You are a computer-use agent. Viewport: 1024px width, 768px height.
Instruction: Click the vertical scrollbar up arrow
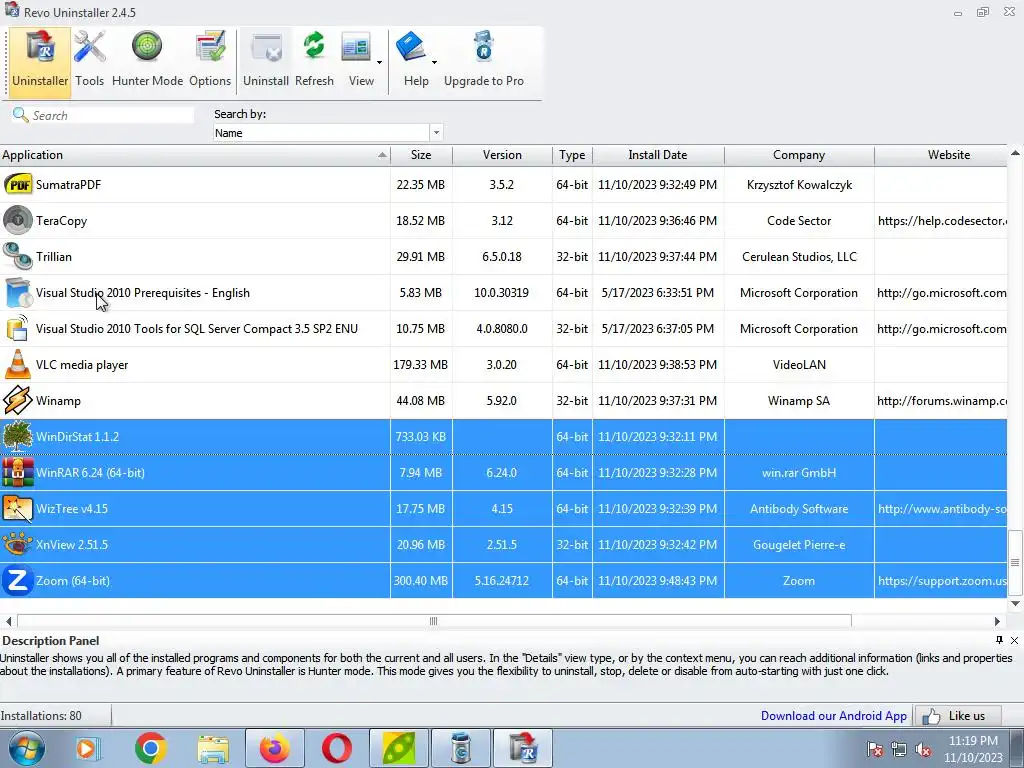click(1015, 153)
